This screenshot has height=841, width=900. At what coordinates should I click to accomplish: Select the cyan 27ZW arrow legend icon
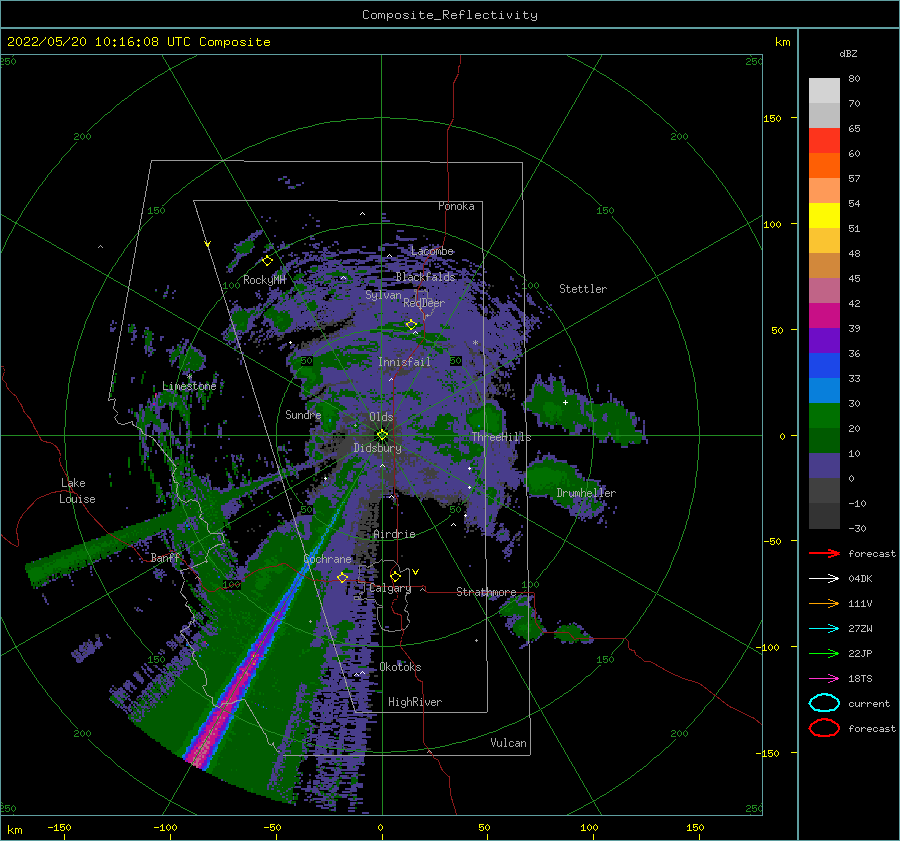click(x=824, y=629)
